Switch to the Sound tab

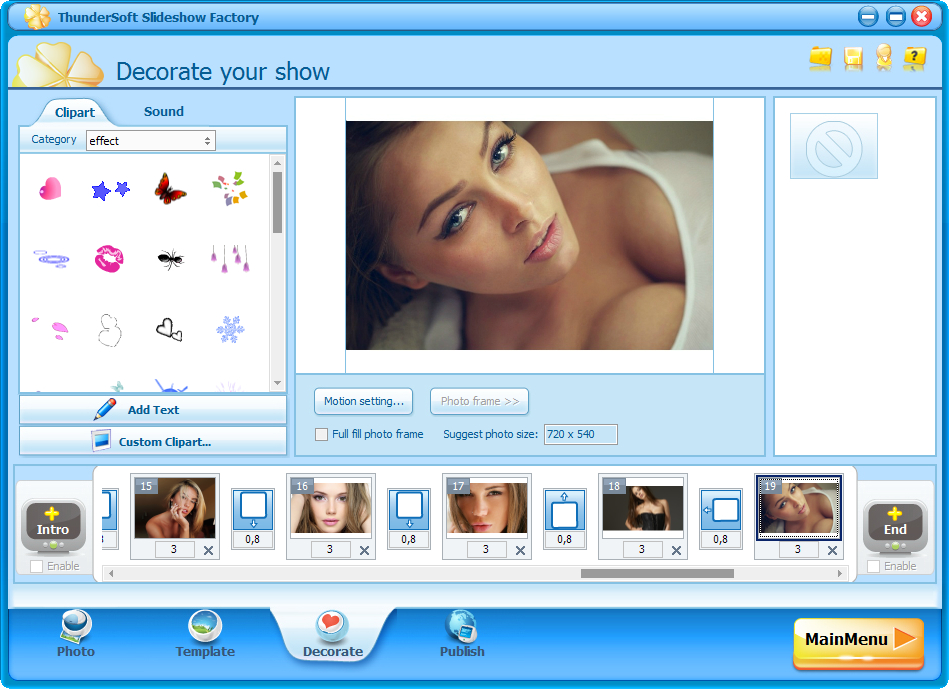click(163, 112)
